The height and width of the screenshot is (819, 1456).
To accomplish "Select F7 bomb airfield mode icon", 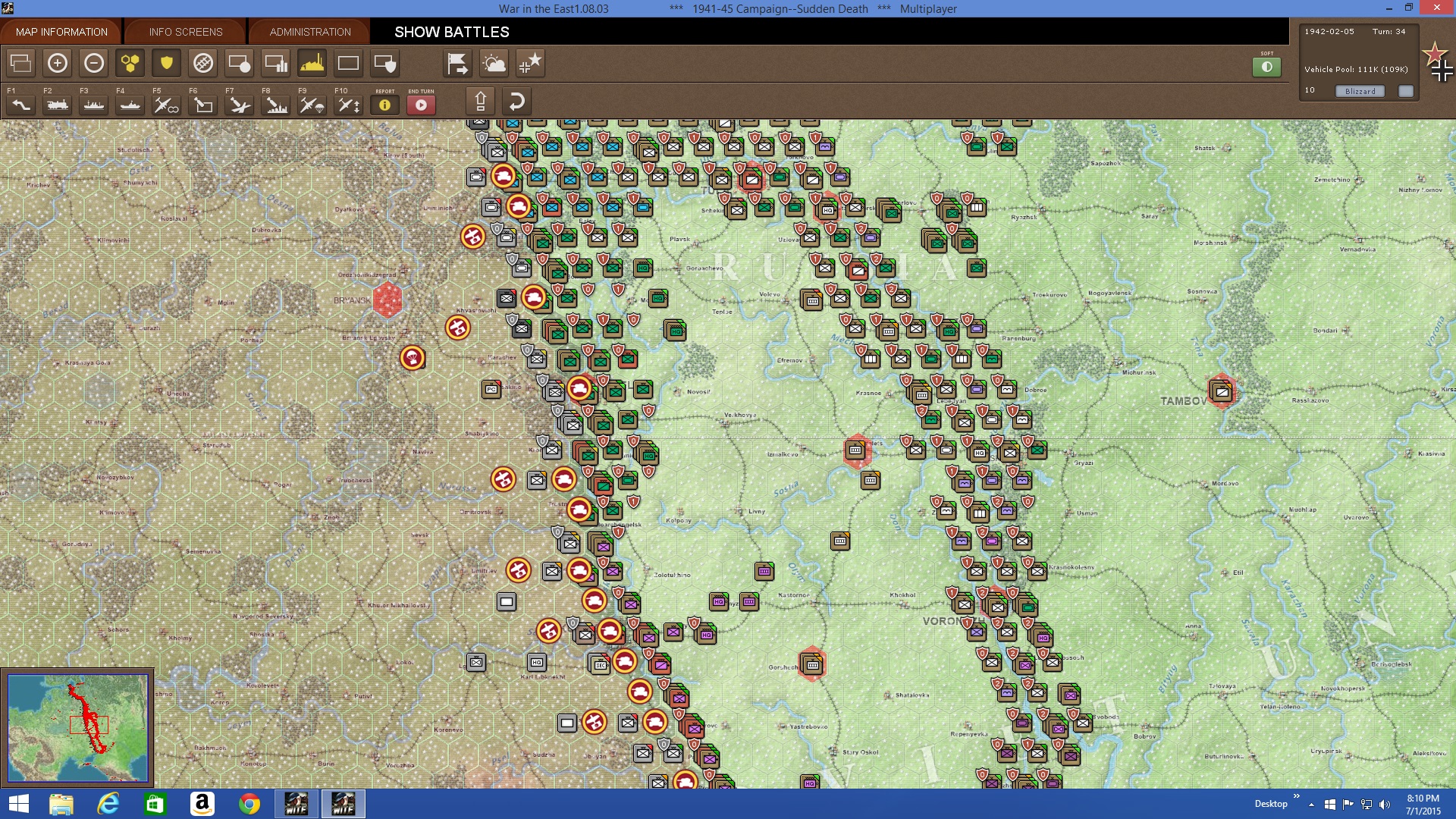I will click(240, 105).
